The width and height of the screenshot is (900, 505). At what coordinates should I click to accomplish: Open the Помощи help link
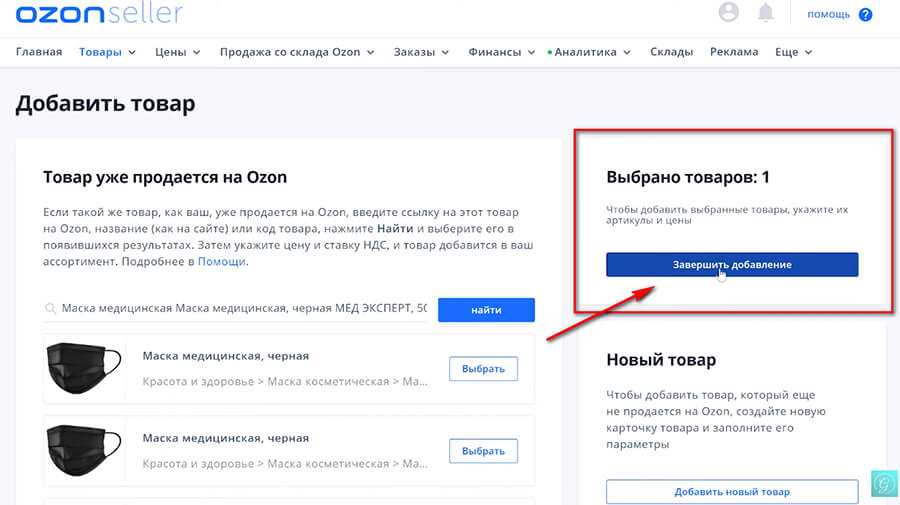click(221, 262)
